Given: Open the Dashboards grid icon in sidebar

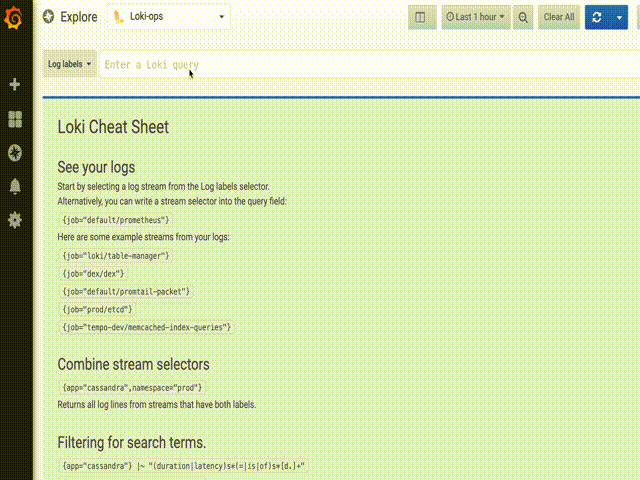Looking at the screenshot, I should coord(15,119).
